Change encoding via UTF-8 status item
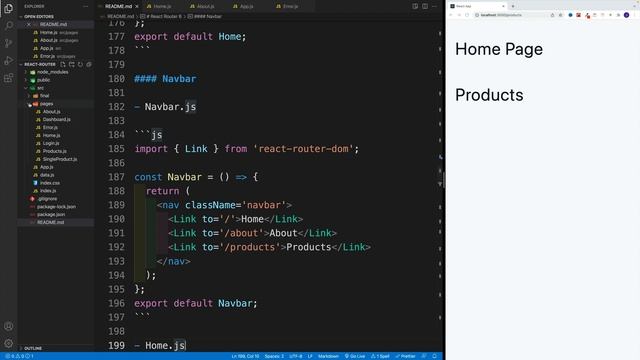The width and height of the screenshot is (640, 360). [296, 356]
